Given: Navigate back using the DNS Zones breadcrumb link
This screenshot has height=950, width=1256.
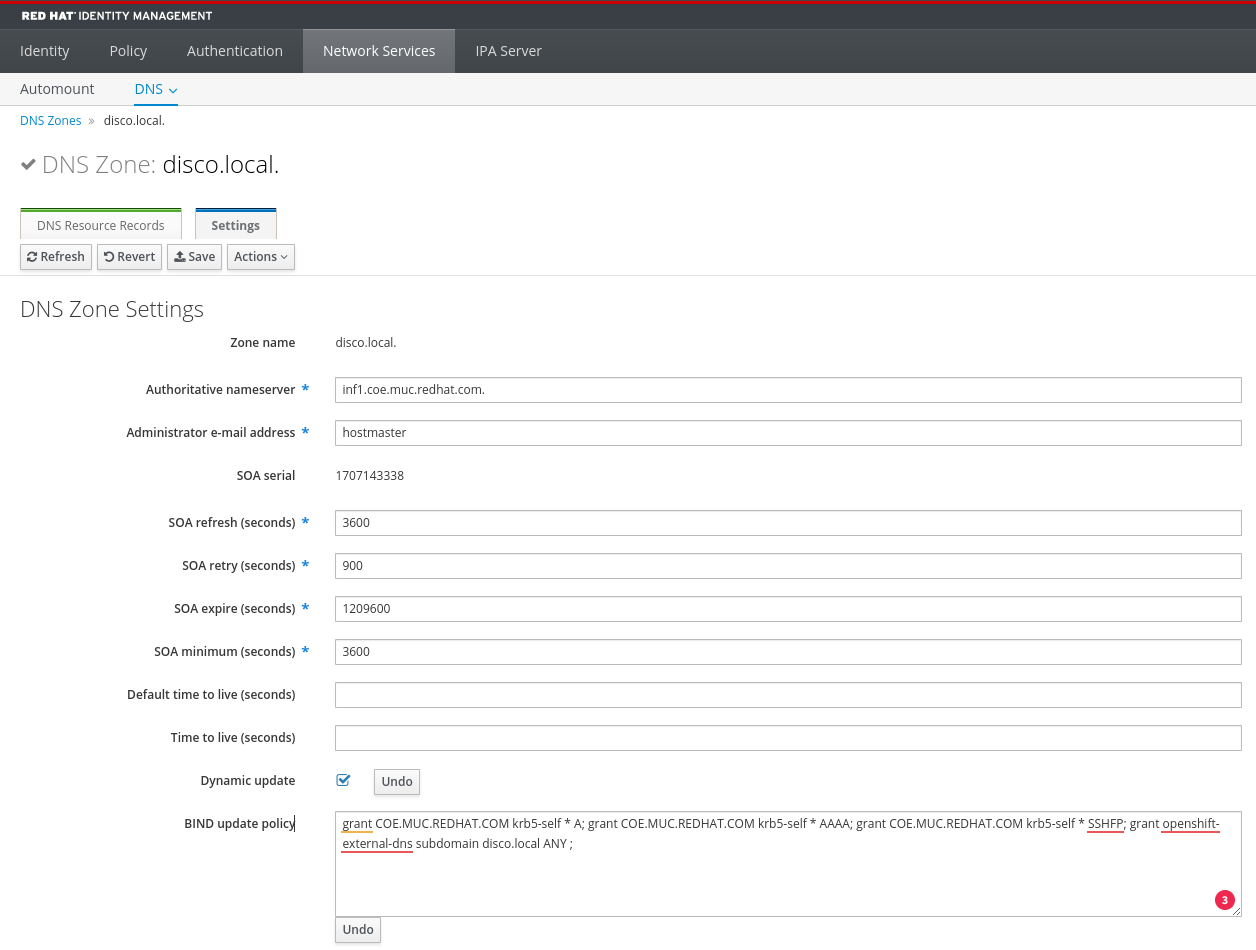Looking at the screenshot, I should tap(50, 120).
